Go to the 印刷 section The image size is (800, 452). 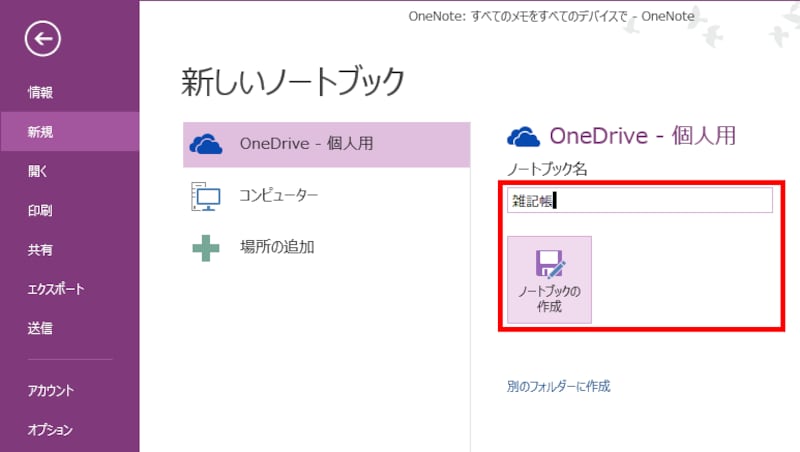(40, 210)
